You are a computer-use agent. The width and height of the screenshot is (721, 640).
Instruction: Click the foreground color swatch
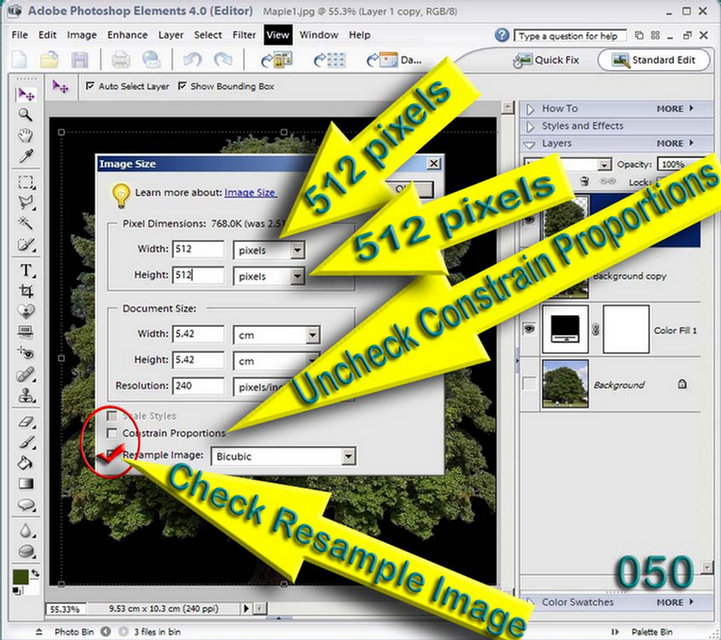(x=20, y=577)
